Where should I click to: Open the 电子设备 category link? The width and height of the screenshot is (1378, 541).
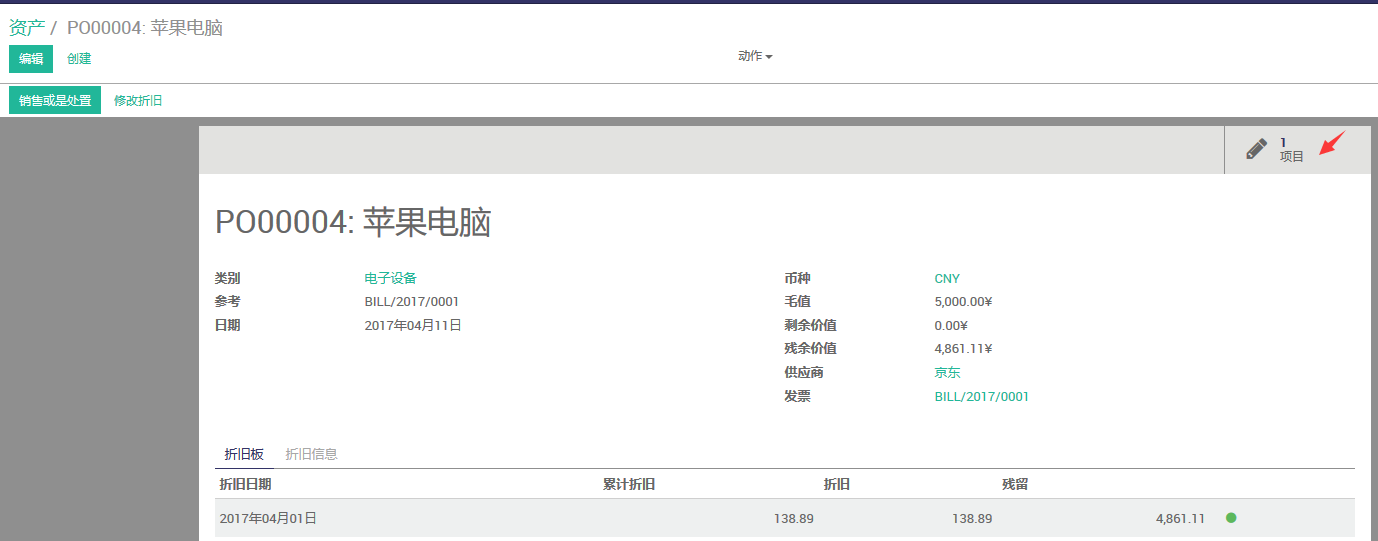click(x=390, y=278)
